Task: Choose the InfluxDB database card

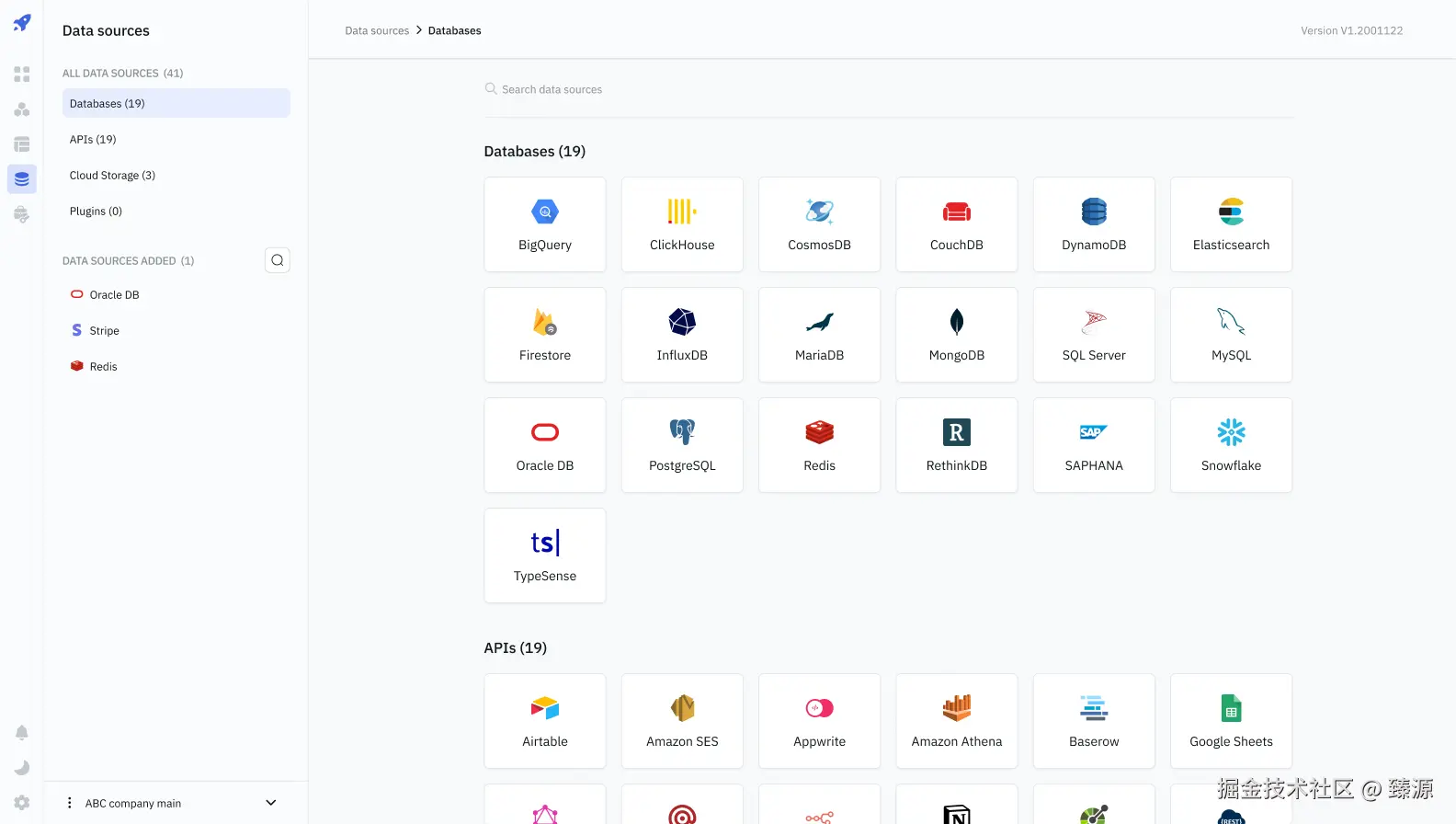Action: (682, 335)
